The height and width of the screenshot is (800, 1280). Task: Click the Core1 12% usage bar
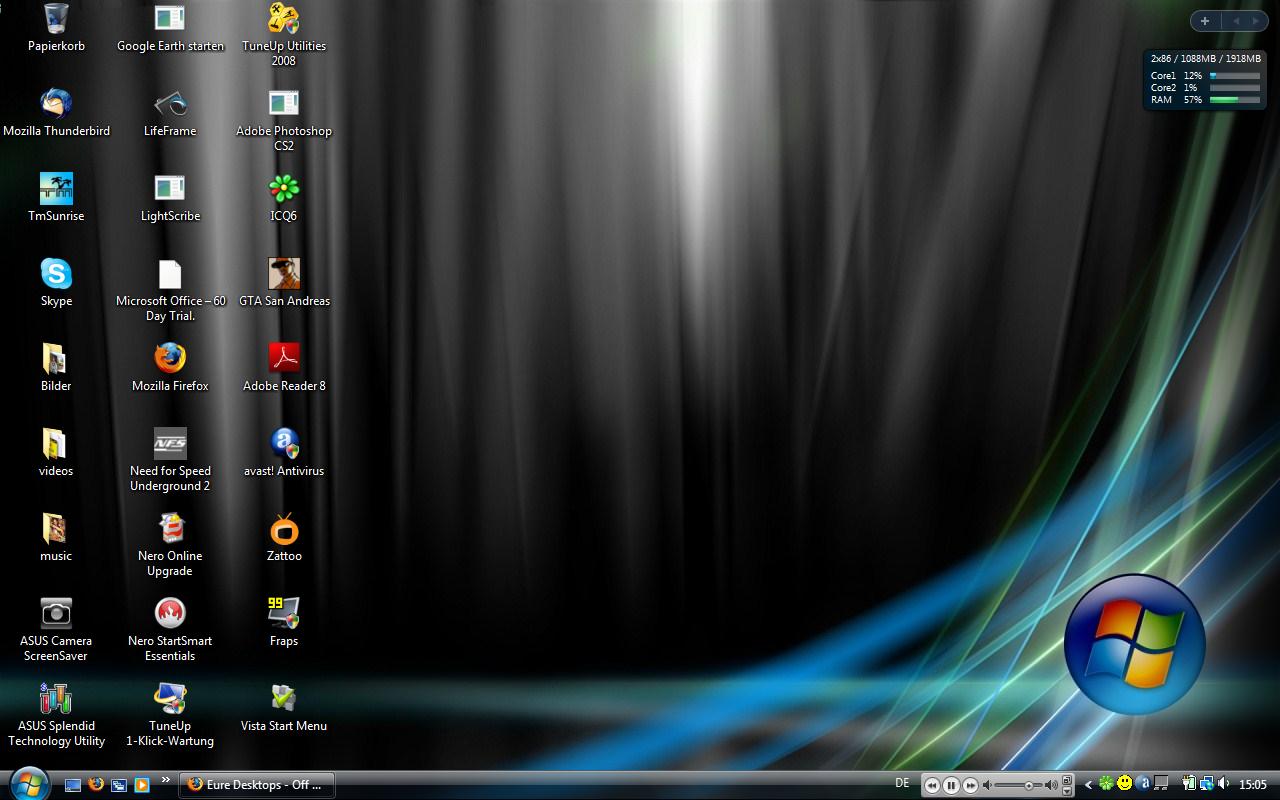(1234, 76)
